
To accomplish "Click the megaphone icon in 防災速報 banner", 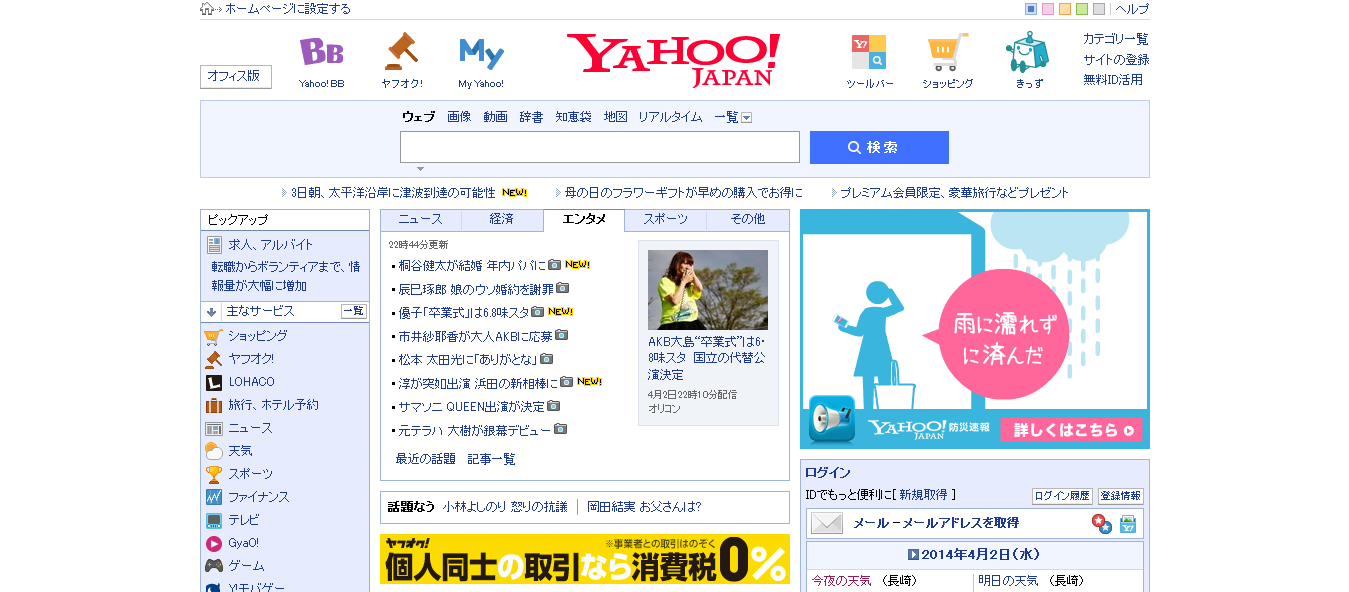I will (832, 419).
